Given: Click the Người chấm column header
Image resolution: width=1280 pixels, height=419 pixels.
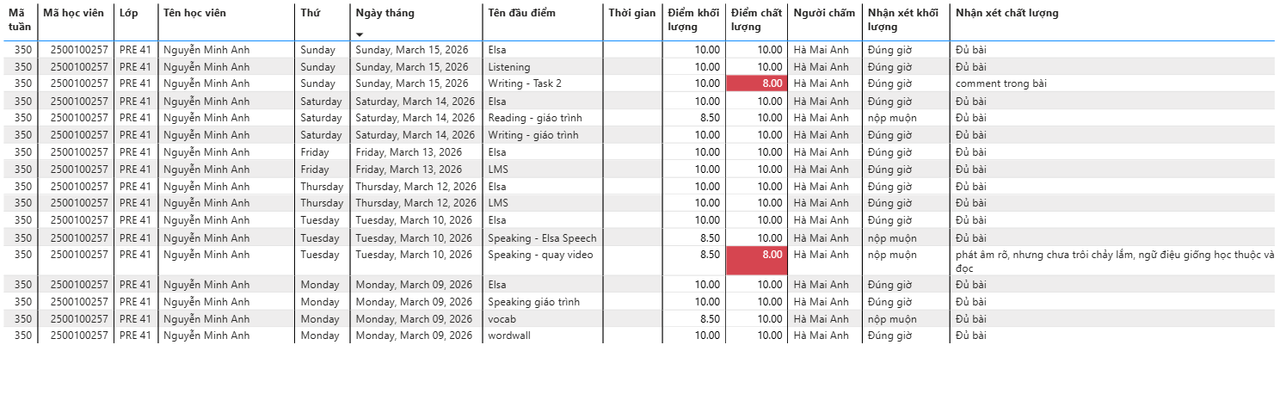Looking at the screenshot, I should (x=824, y=13).
